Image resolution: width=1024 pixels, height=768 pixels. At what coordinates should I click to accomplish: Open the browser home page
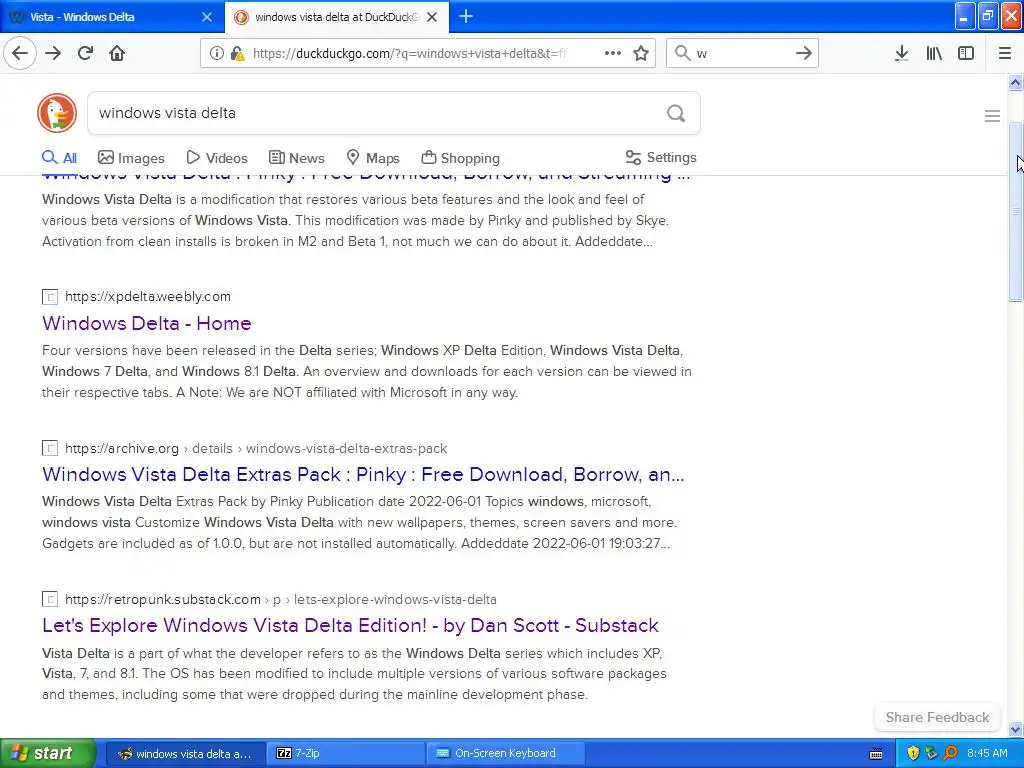coord(117,53)
